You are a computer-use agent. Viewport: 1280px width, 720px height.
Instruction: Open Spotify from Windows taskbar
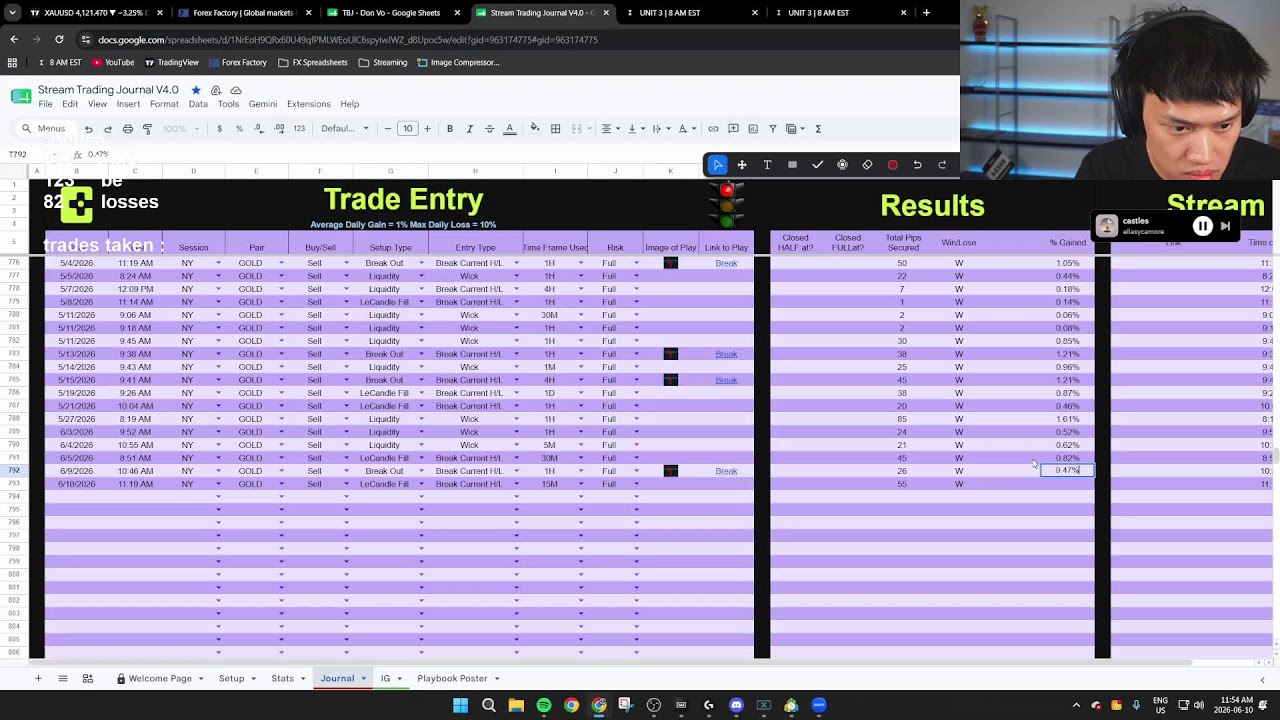pyautogui.click(x=543, y=705)
